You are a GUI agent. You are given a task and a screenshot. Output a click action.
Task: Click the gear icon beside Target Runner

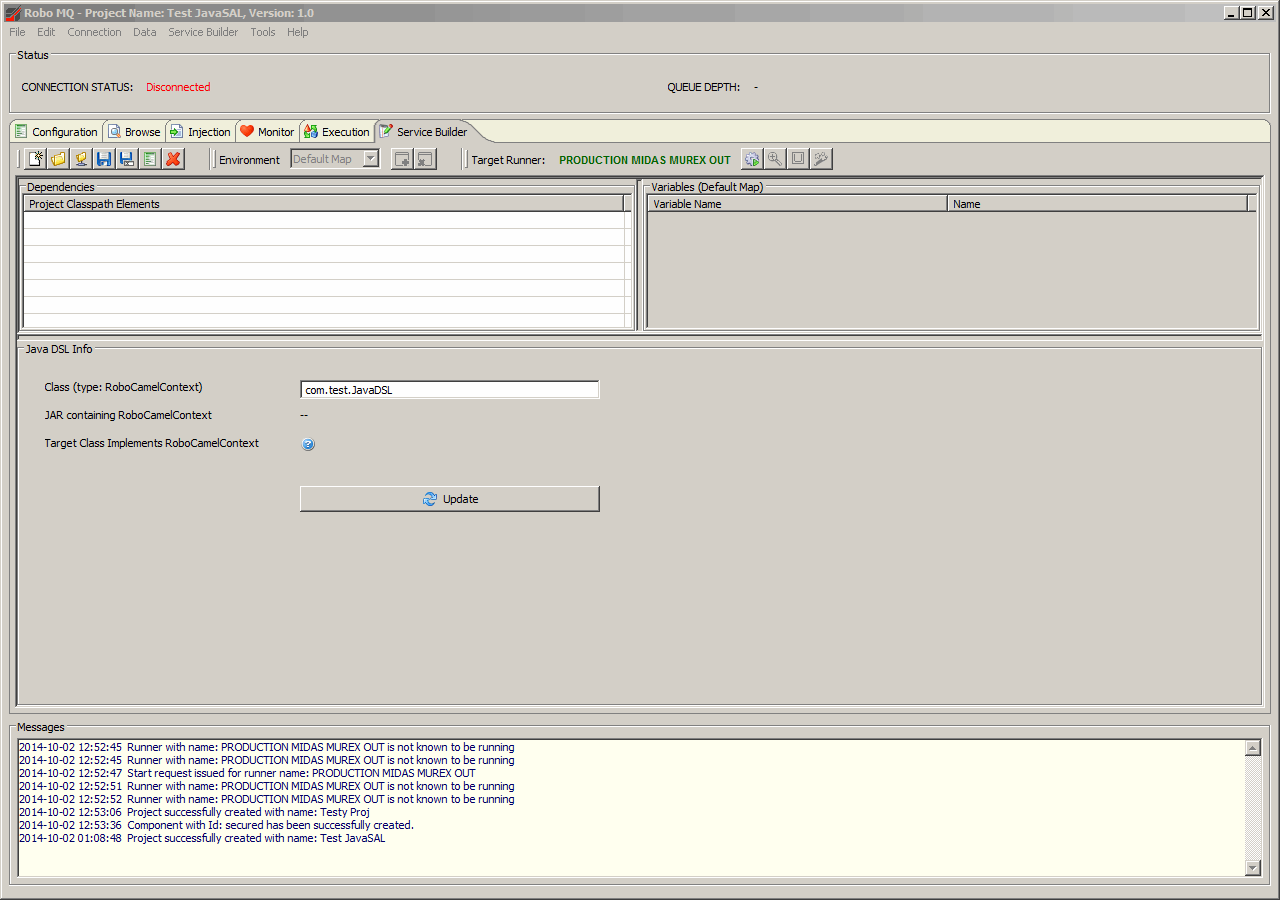[751, 159]
